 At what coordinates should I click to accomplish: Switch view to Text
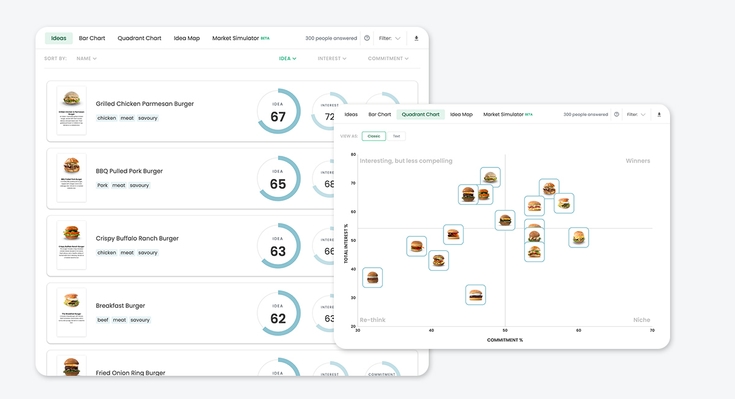tap(397, 136)
